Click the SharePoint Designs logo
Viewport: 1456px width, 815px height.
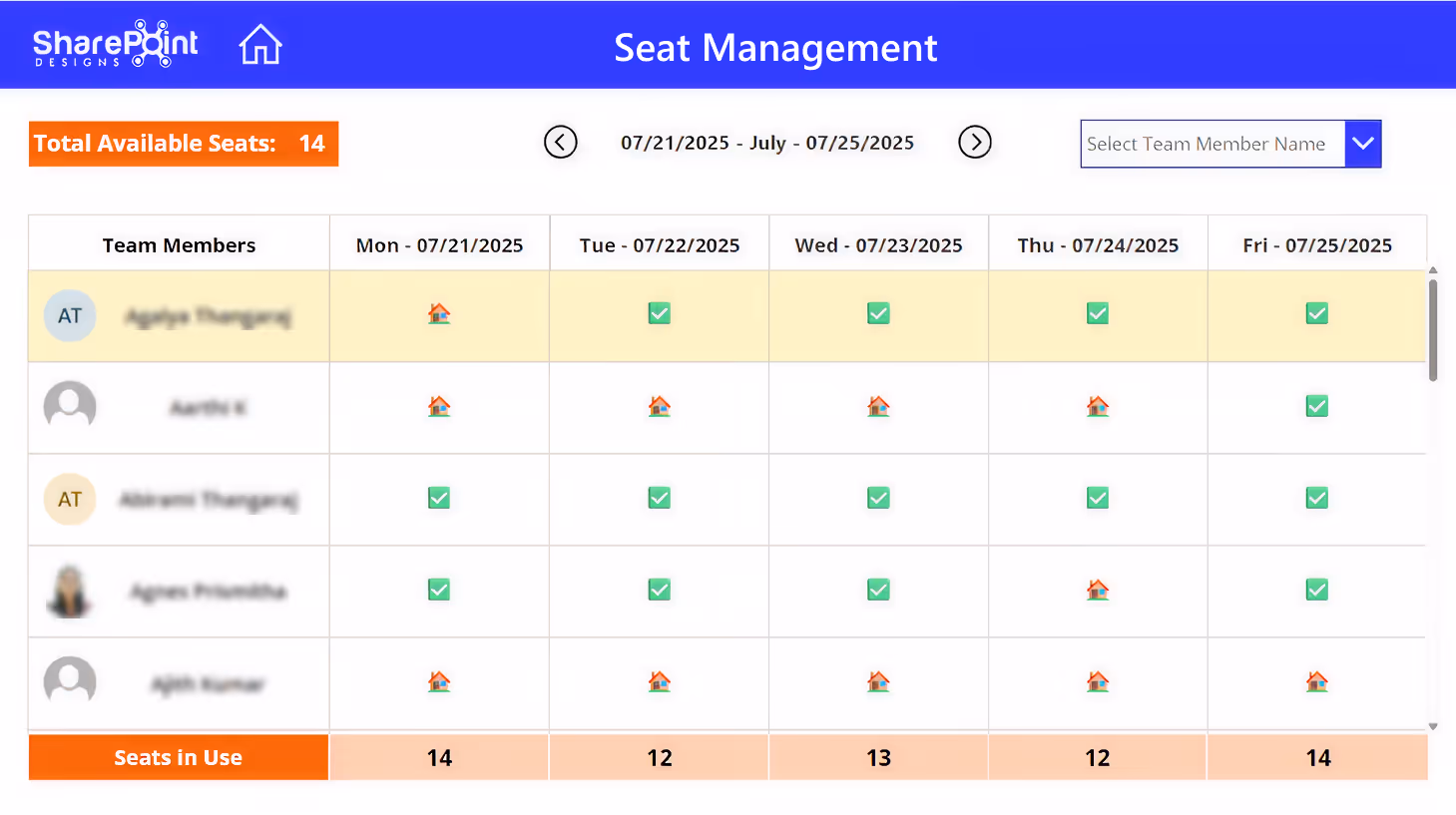pos(114,44)
